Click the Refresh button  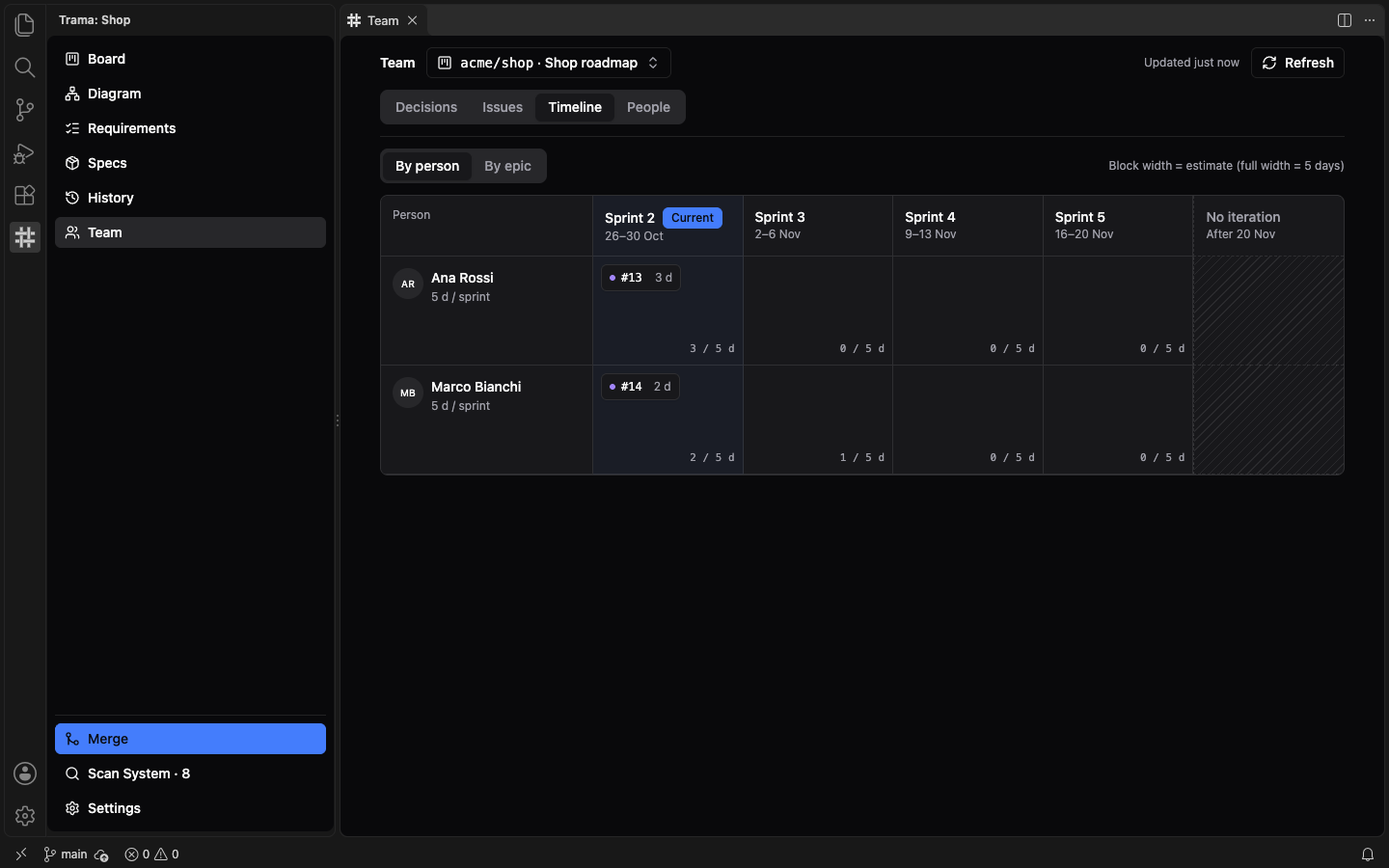pyautogui.click(x=1297, y=63)
